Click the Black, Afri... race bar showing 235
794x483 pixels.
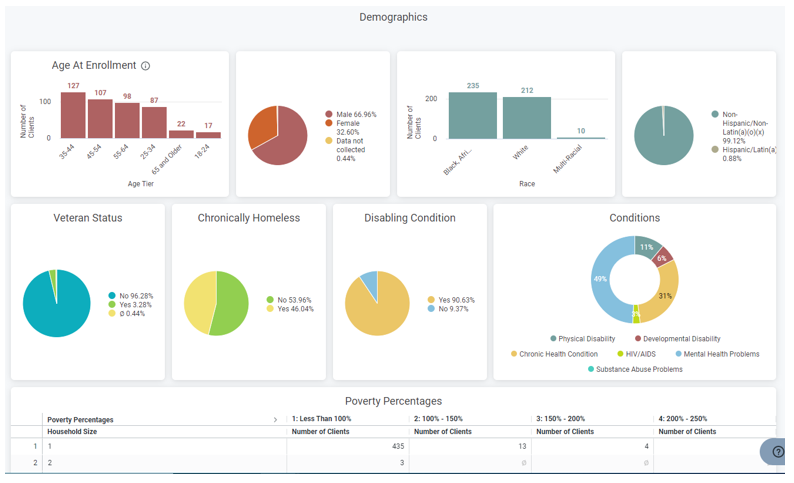473,115
